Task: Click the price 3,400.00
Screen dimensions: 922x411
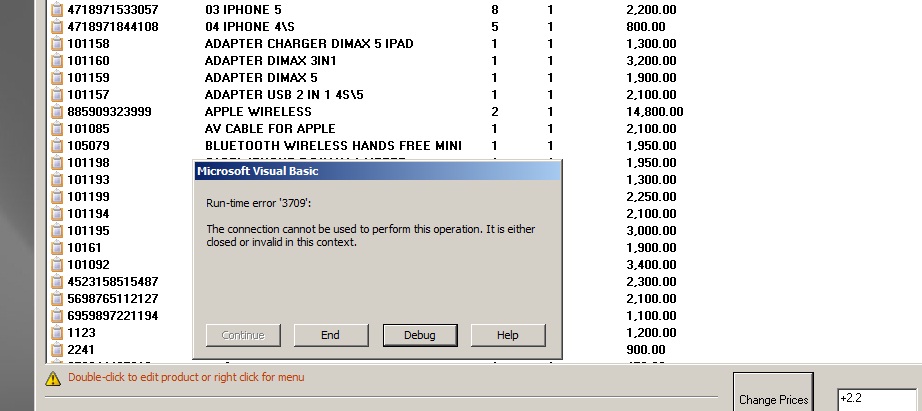Action: [652, 265]
